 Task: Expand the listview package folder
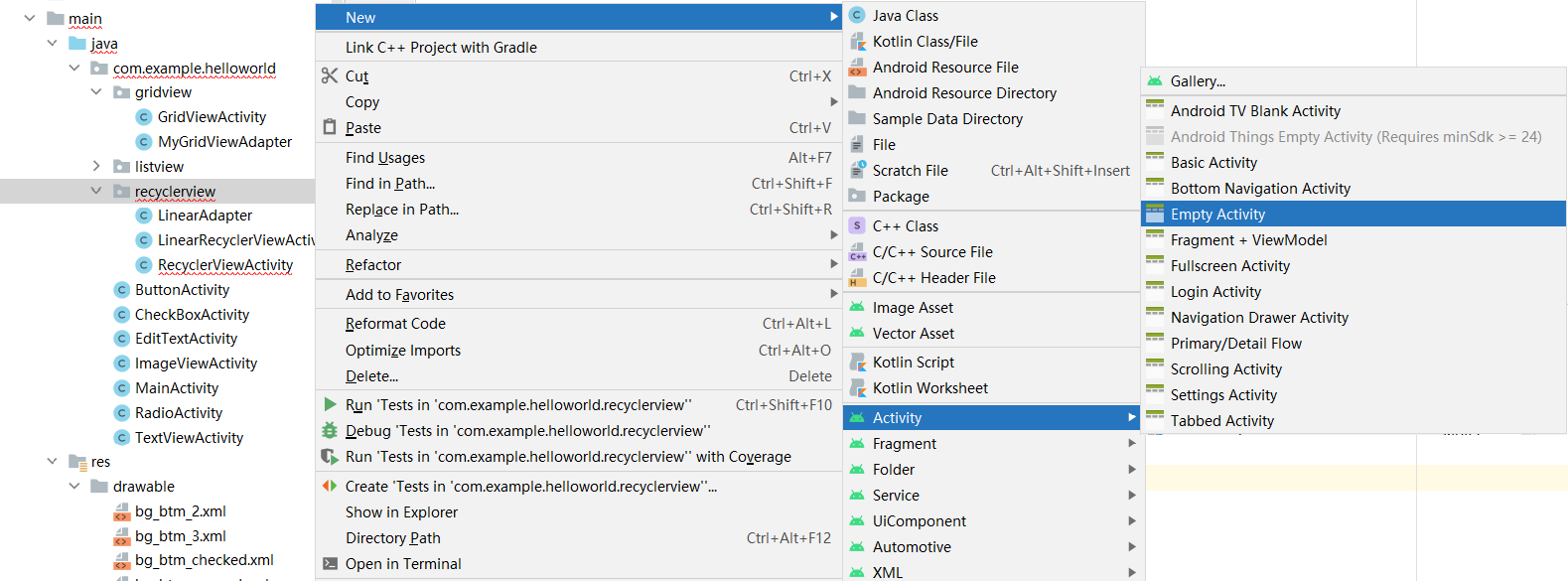click(96, 166)
